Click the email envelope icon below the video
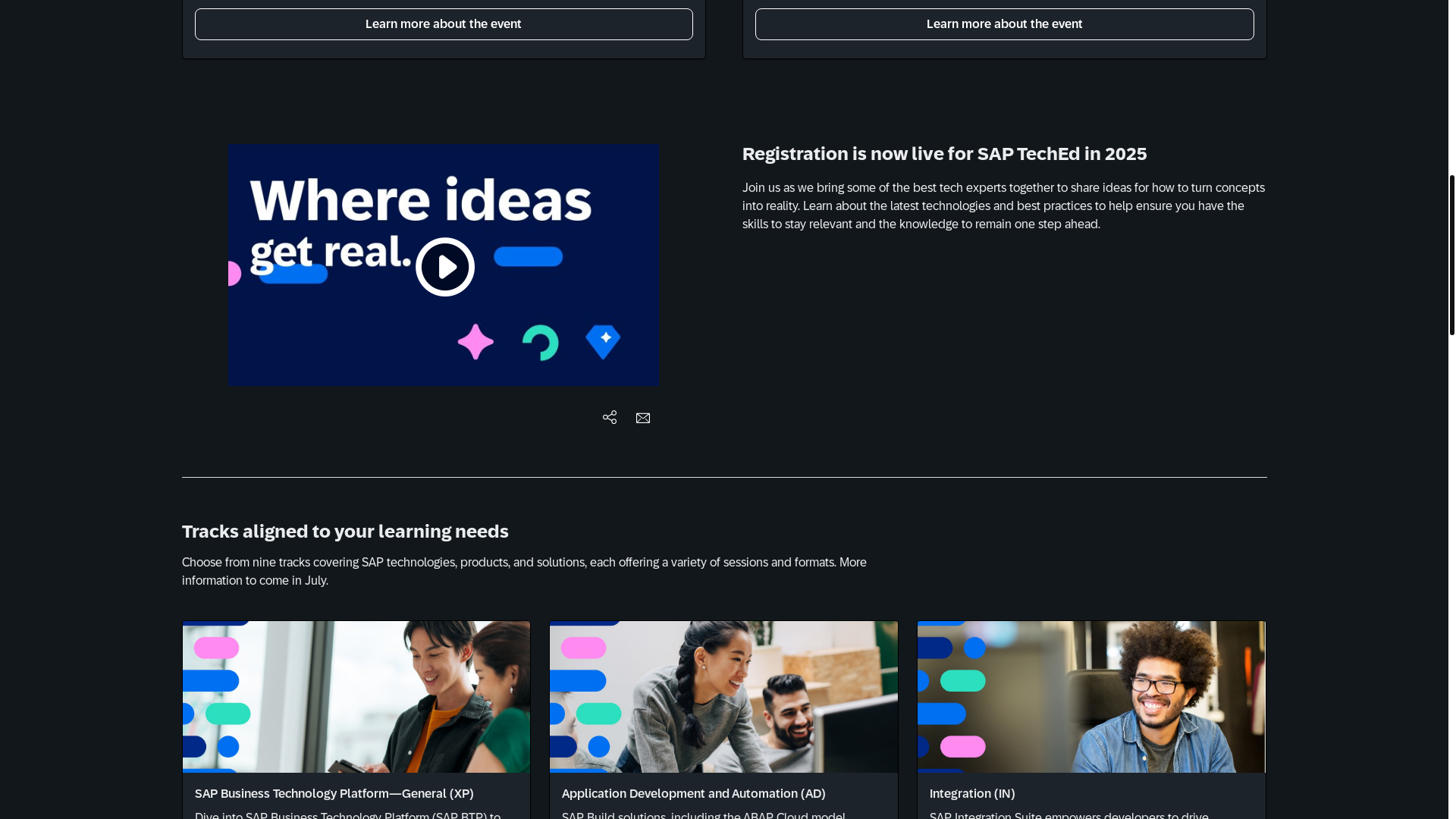The height and width of the screenshot is (819, 1456). coord(643,418)
